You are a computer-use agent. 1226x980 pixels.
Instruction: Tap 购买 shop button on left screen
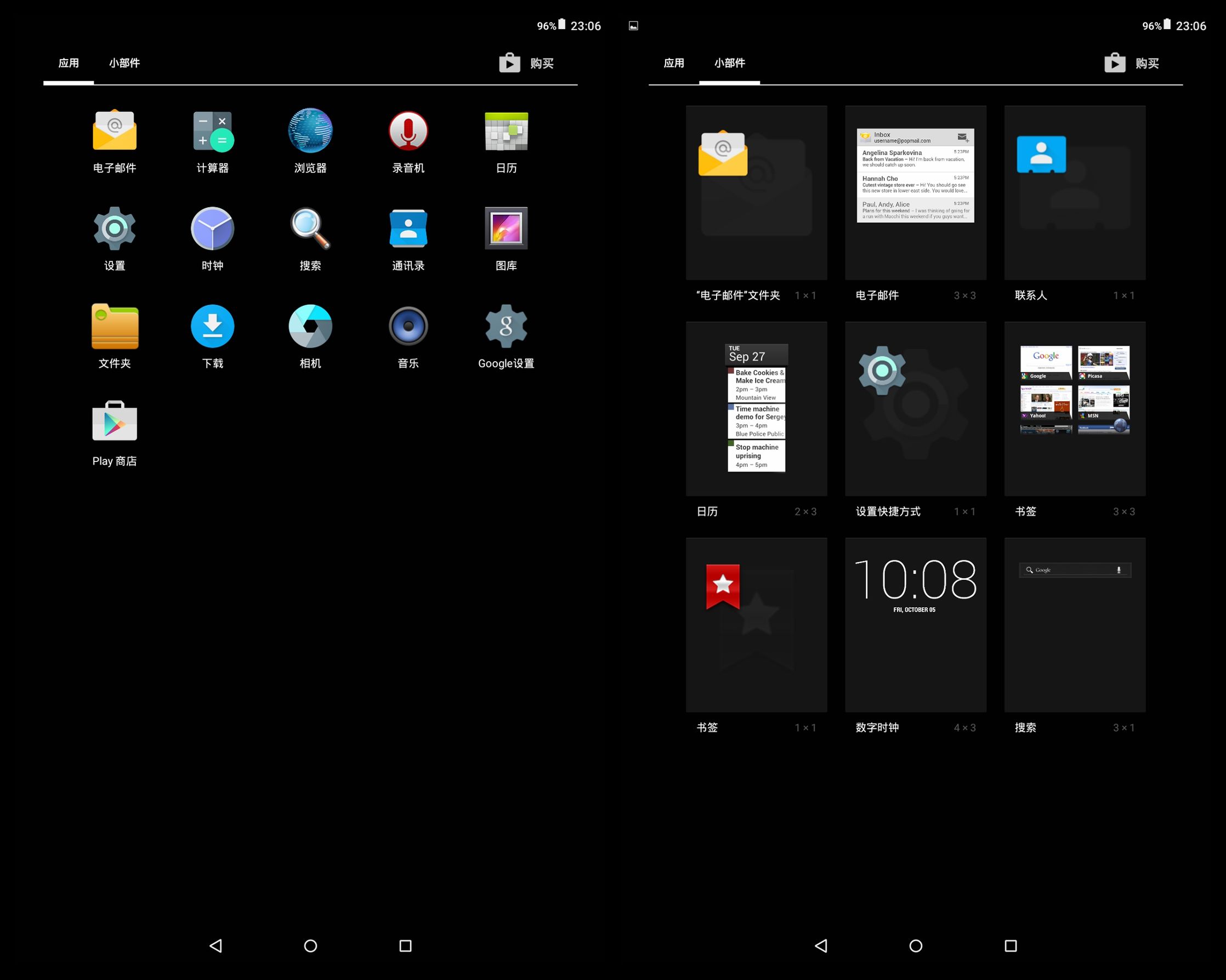pyautogui.click(x=526, y=63)
